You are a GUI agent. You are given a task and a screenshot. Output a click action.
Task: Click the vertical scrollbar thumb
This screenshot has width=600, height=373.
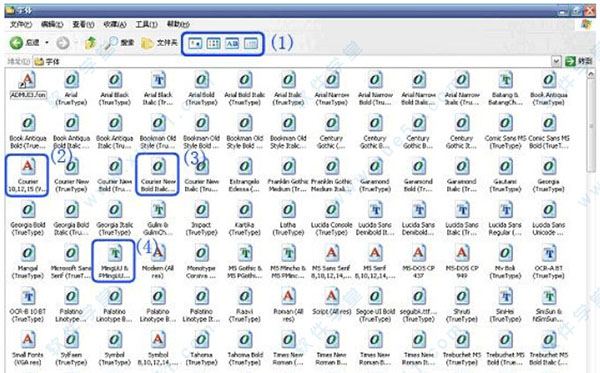pos(591,125)
